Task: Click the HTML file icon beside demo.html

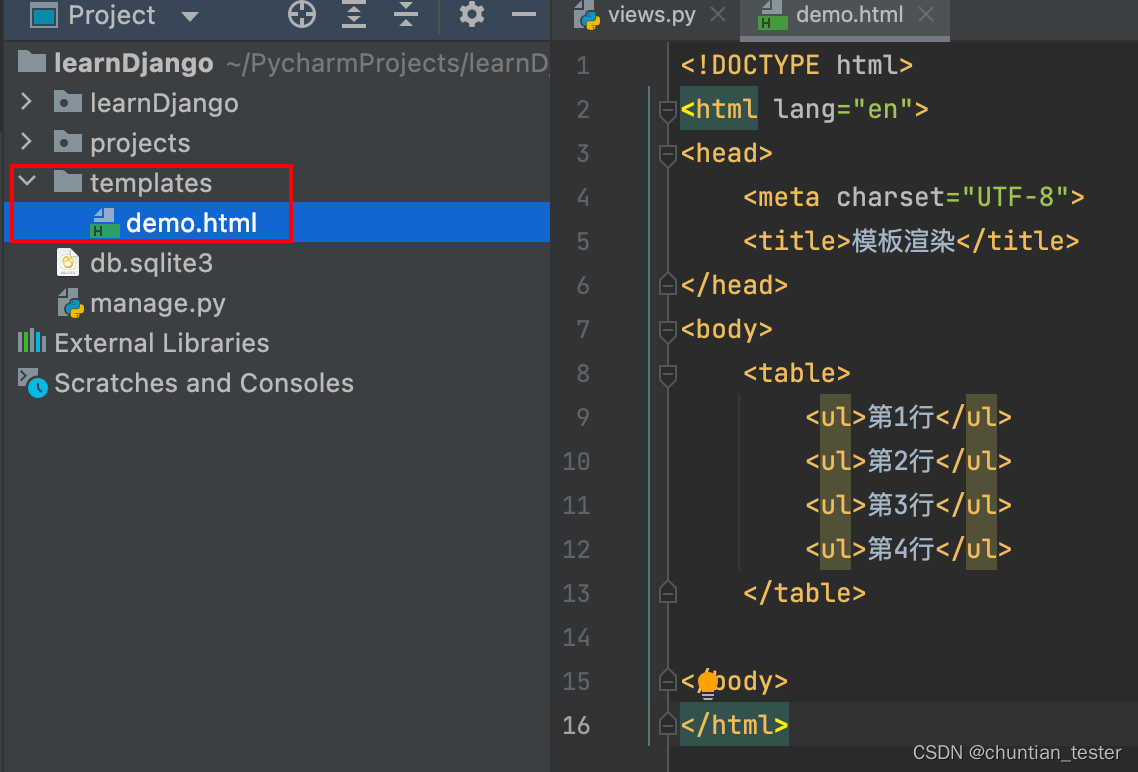Action: (x=103, y=223)
